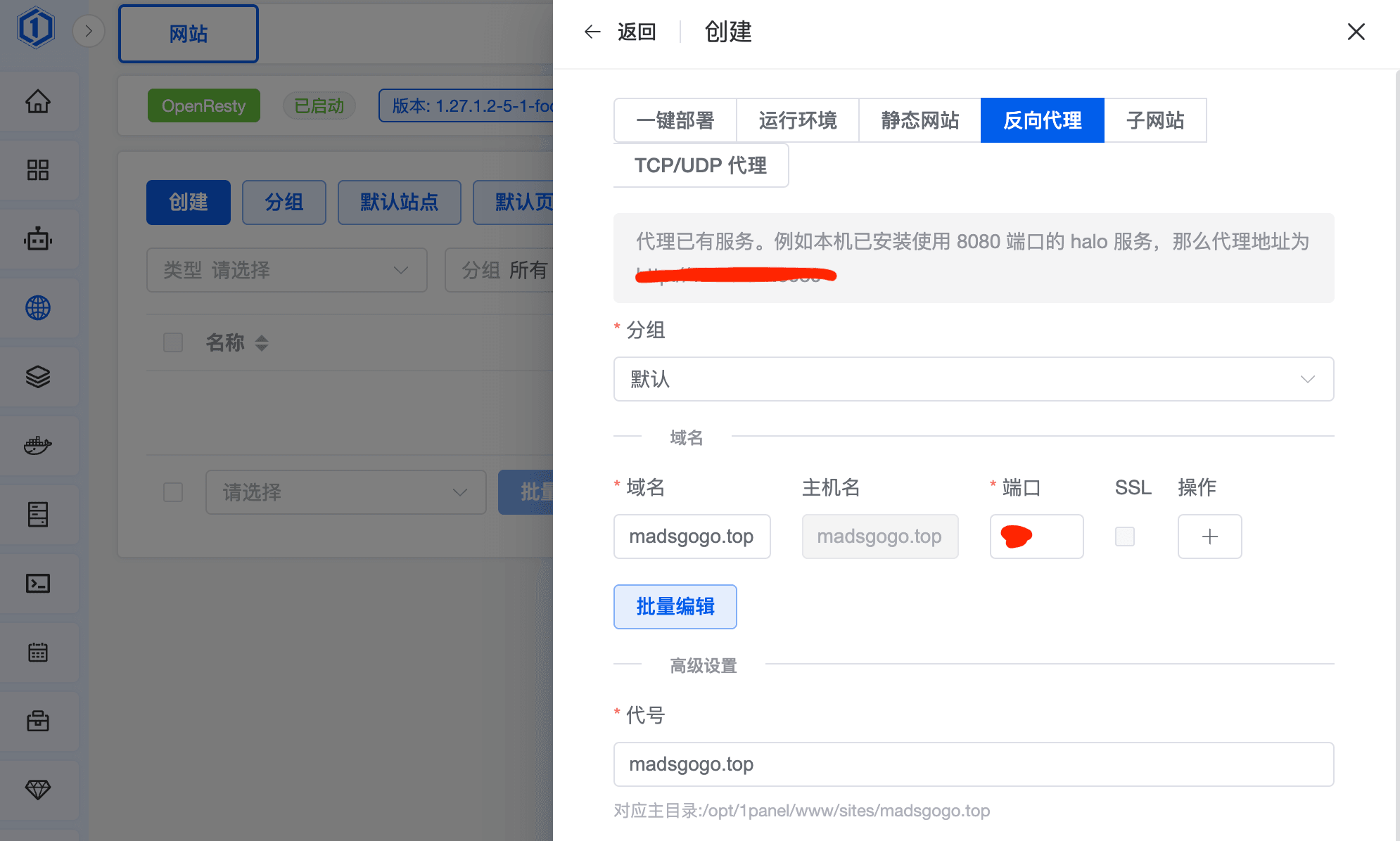Click the 代号 input field
Screen dimensions: 1400x841
(973, 764)
